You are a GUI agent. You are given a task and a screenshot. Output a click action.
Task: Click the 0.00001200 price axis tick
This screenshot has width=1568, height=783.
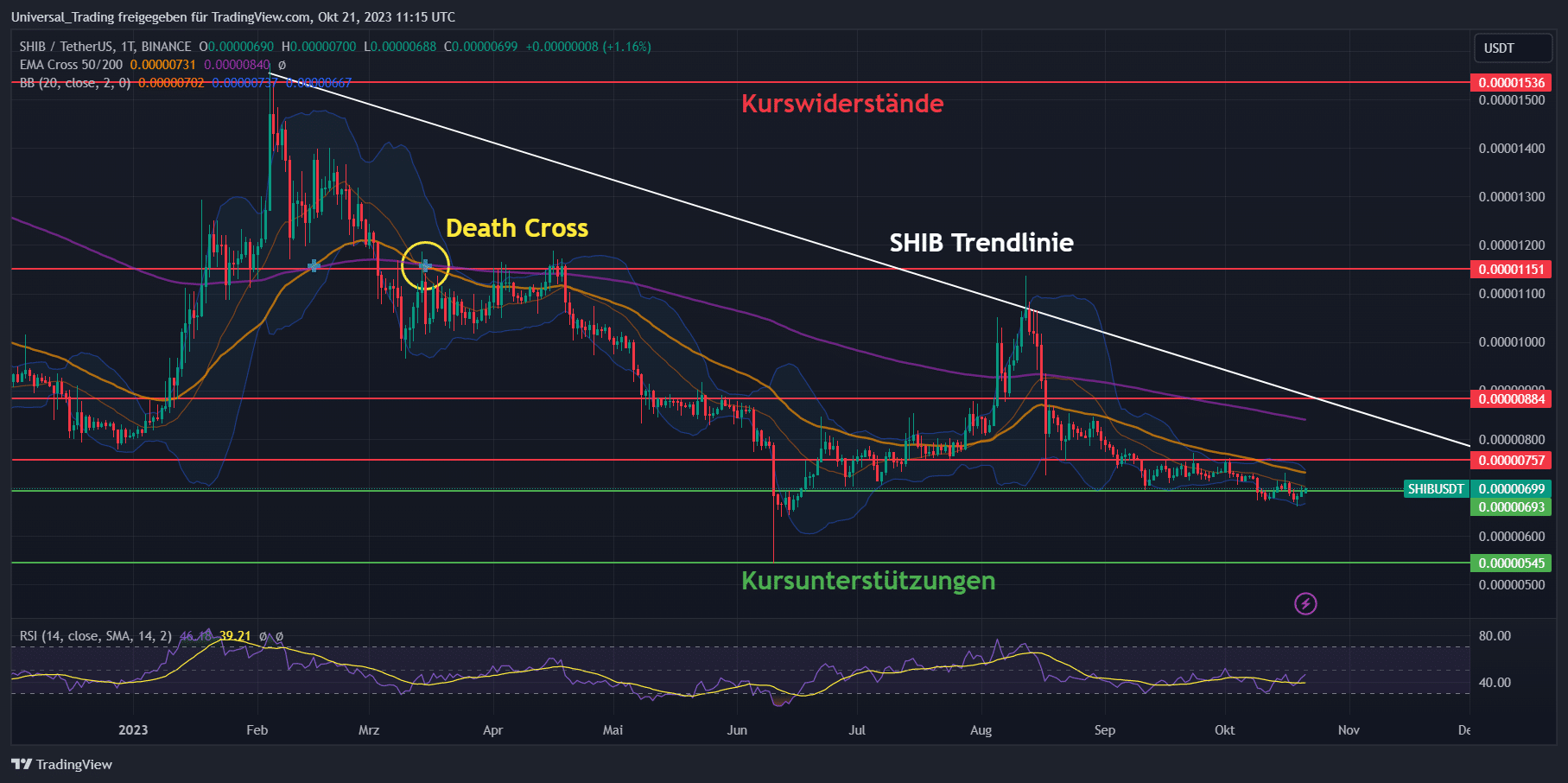tap(1511, 245)
